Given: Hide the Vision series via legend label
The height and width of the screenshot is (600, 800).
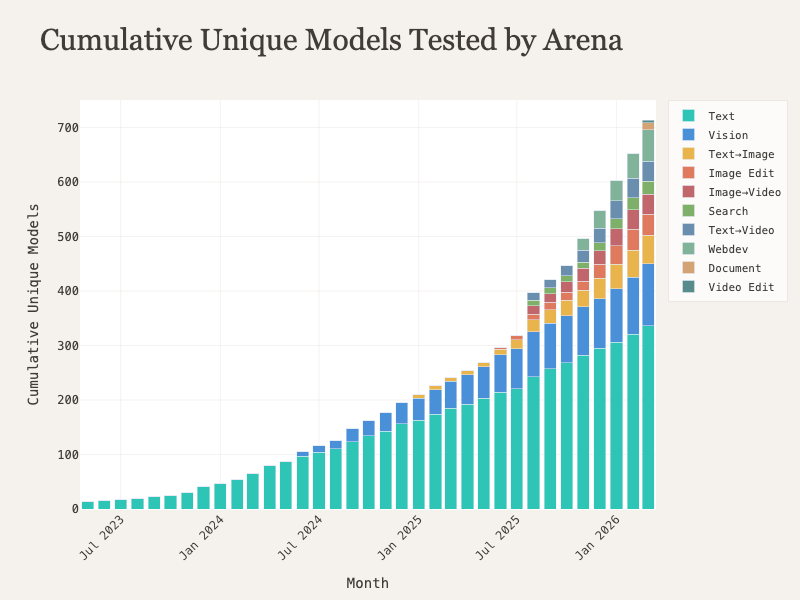Looking at the screenshot, I should pos(727,135).
